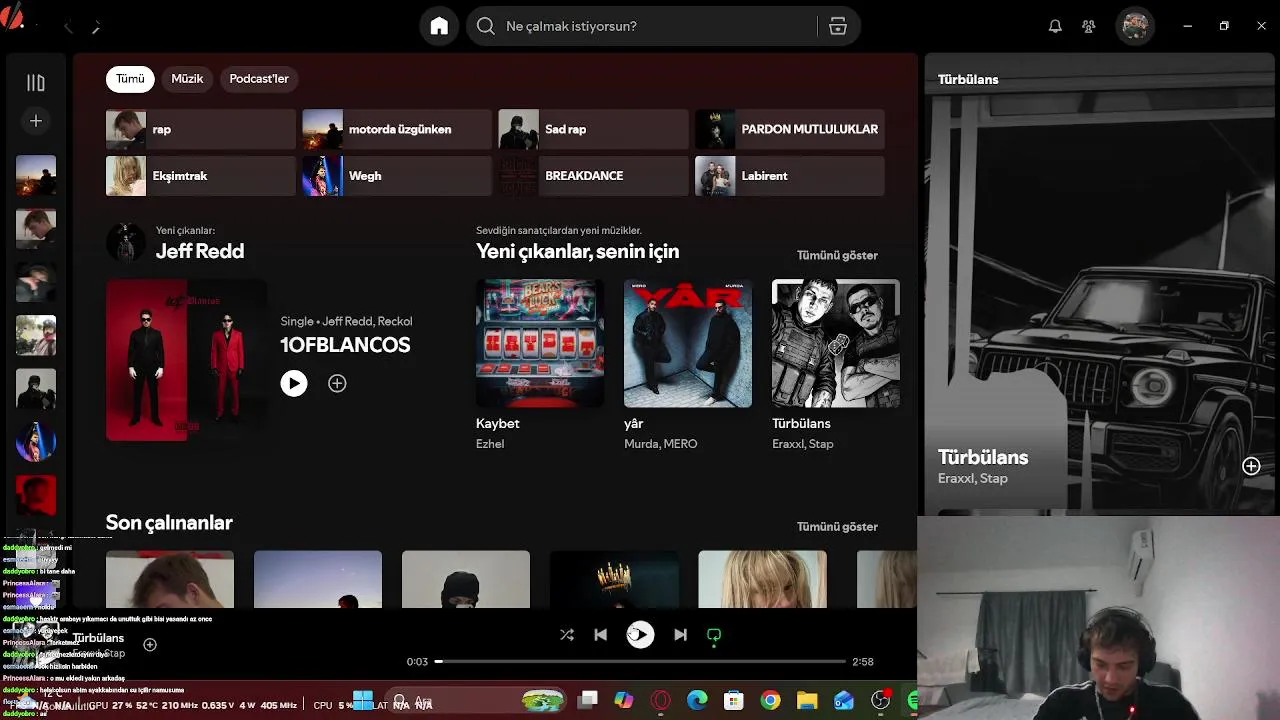The height and width of the screenshot is (720, 1280).
Task: Seek on the playback progress bar
Action: (x=639, y=662)
